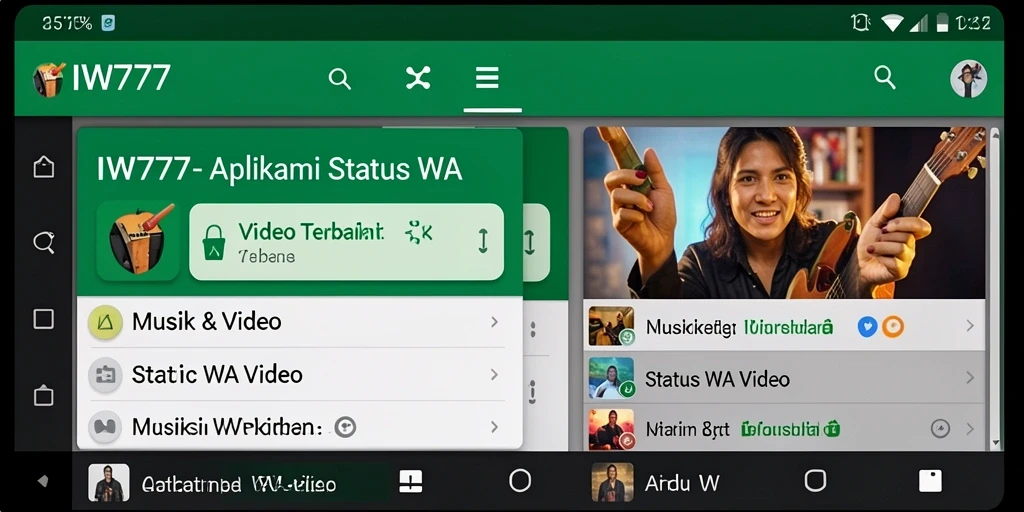The image size is (1024, 512).
Task: Open the Musik & Video menu item
Action: pos(300,321)
